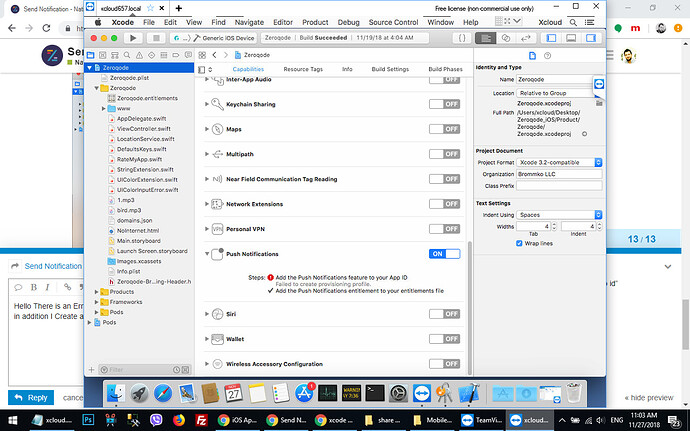The height and width of the screenshot is (431, 690).
Task: Toggle the targets list sidebar
Action: point(202,70)
